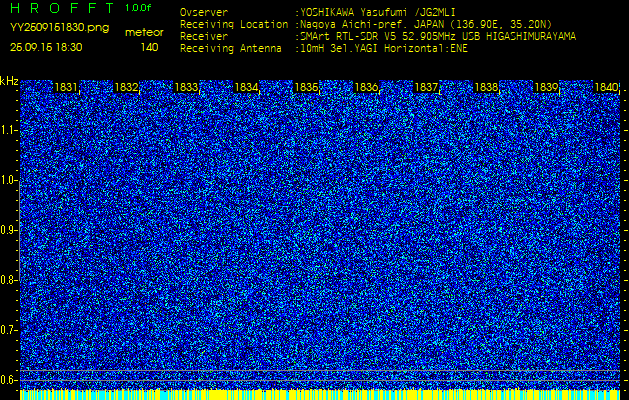
Task: Click the meteor count value 140
Action: pyautogui.click(x=149, y=47)
